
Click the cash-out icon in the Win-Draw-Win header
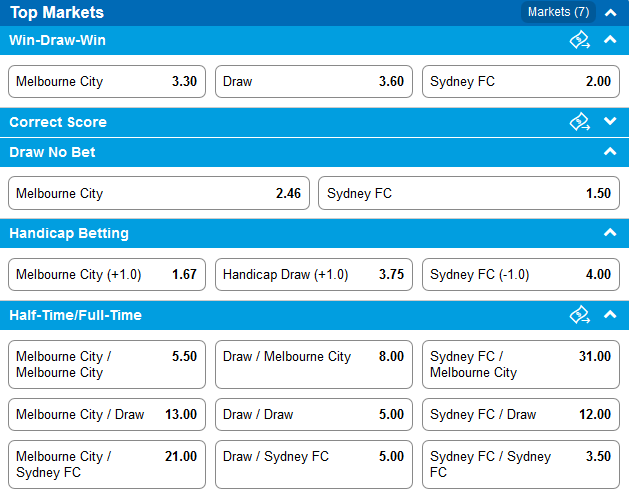click(580, 40)
